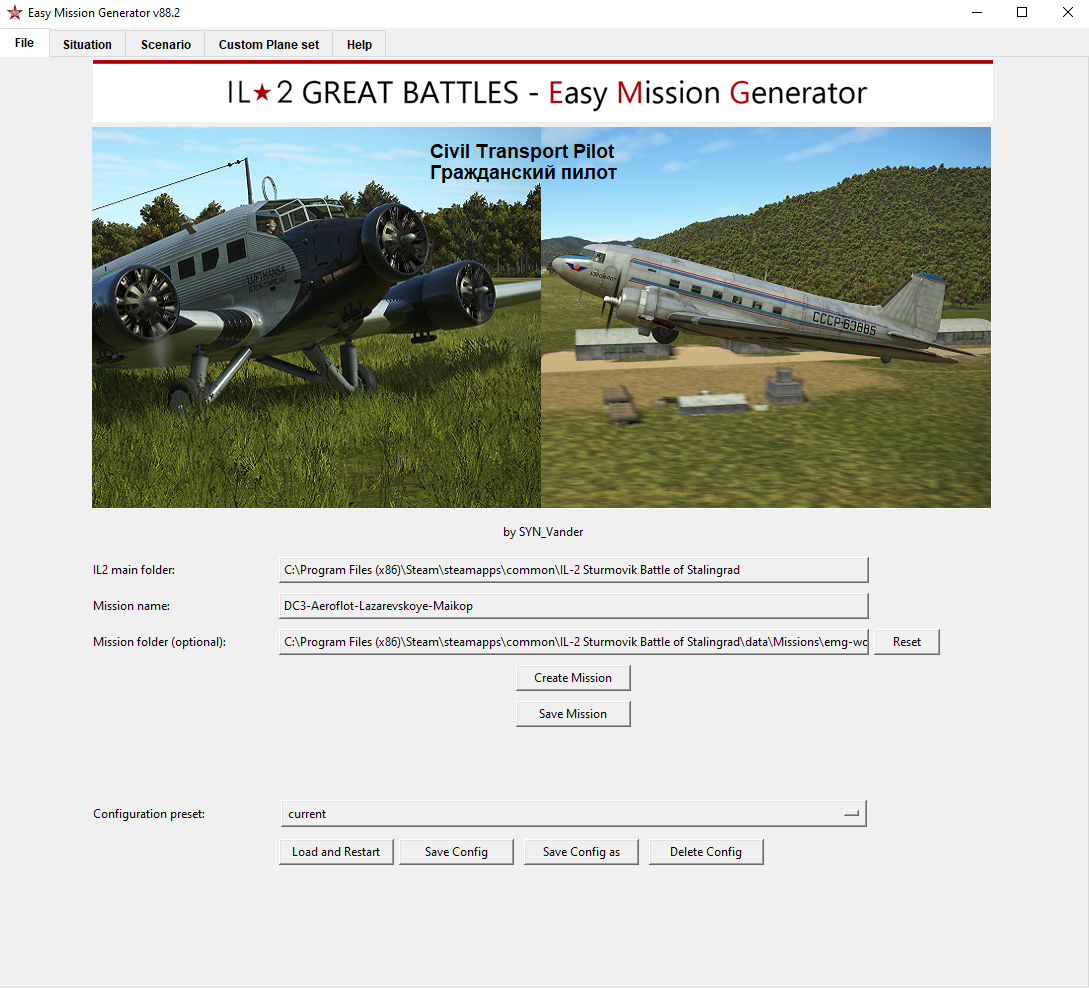Click Save Config as button

[581, 852]
